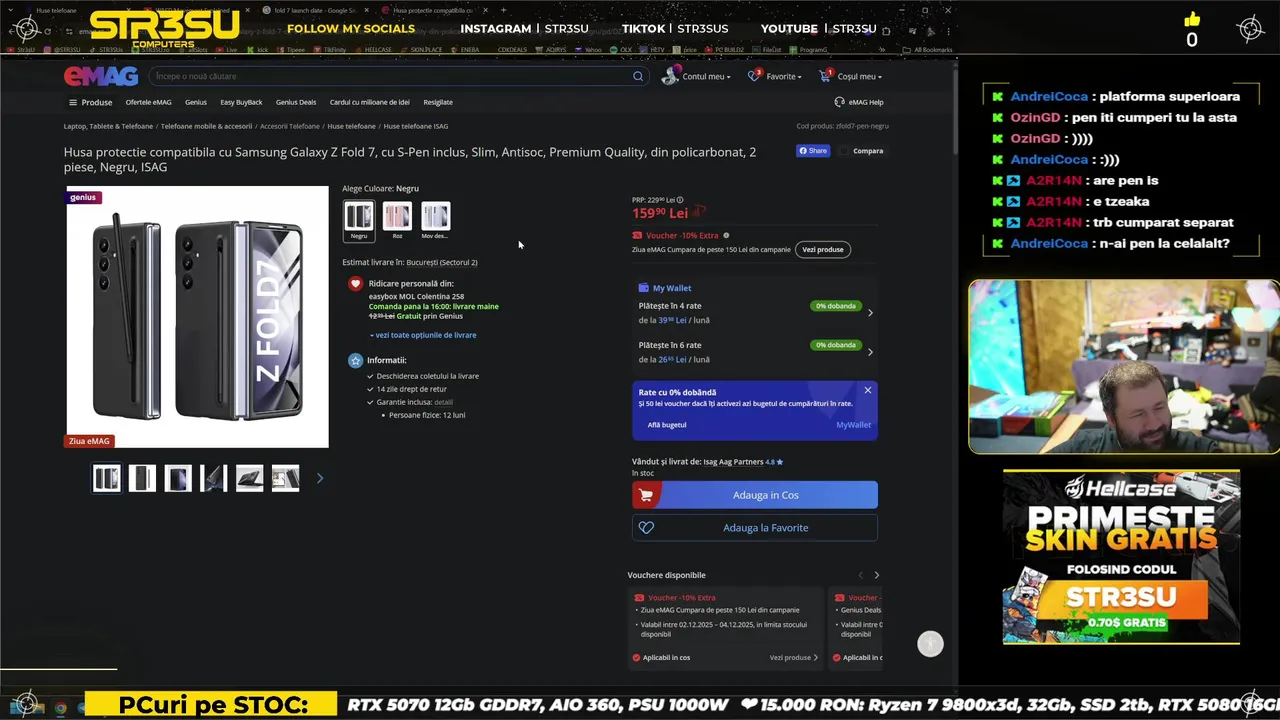The image size is (1280, 720).
Task: Click Adauga la Favorite button
Action: [755, 528]
